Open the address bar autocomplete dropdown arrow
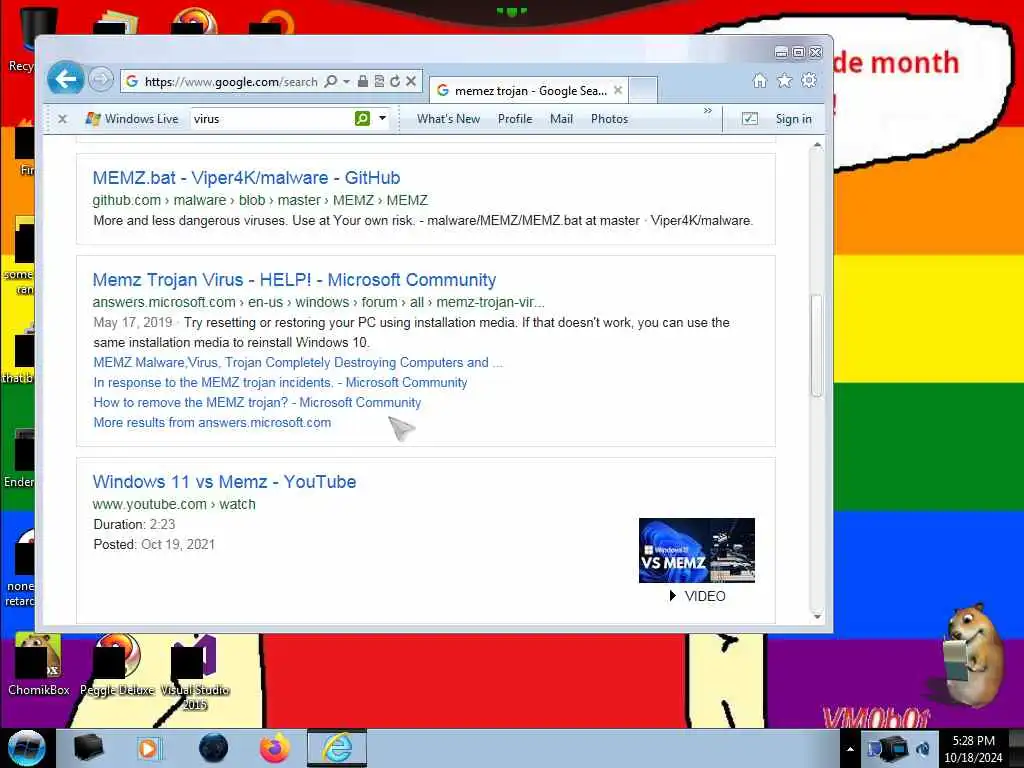This screenshot has width=1024, height=768. [x=347, y=81]
